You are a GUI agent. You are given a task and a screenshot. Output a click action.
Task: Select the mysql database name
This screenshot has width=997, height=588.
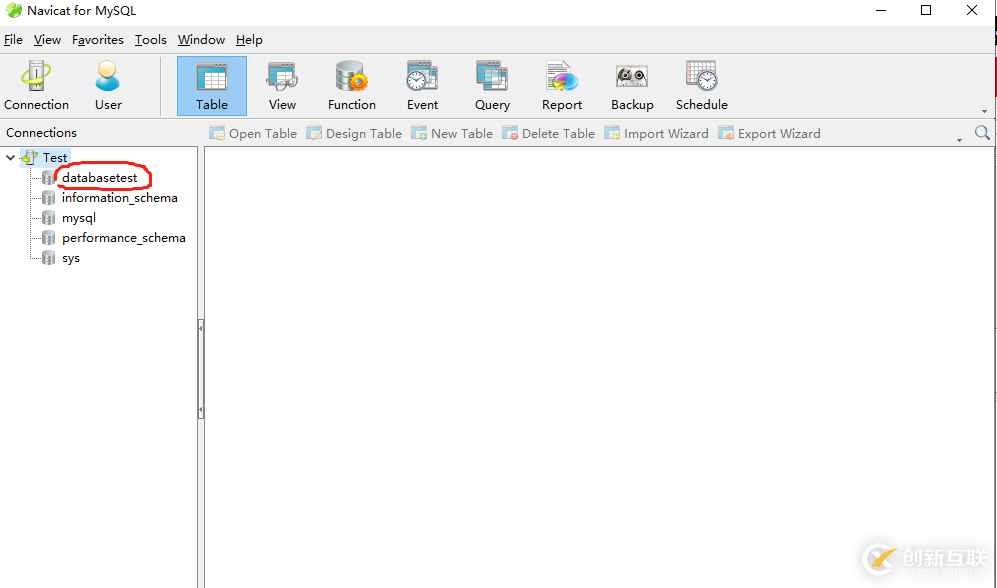point(79,218)
